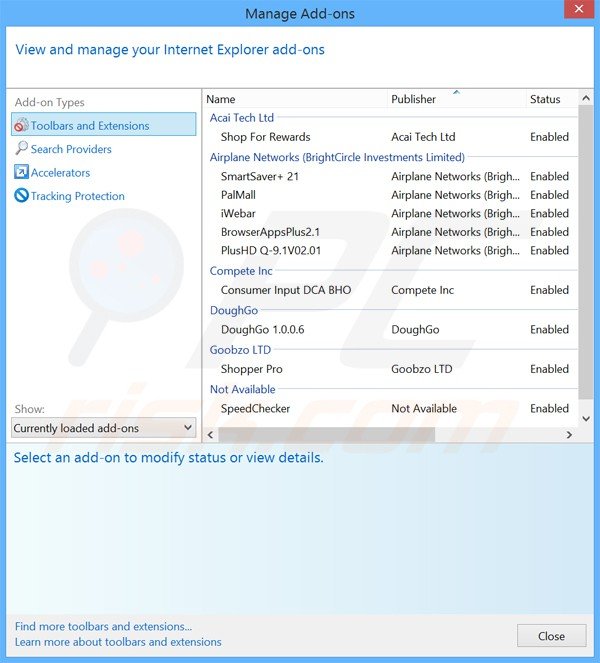Viewport: 600px width, 663px height.
Task: Open the Show add-ons dropdown
Action: (x=104, y=428)
